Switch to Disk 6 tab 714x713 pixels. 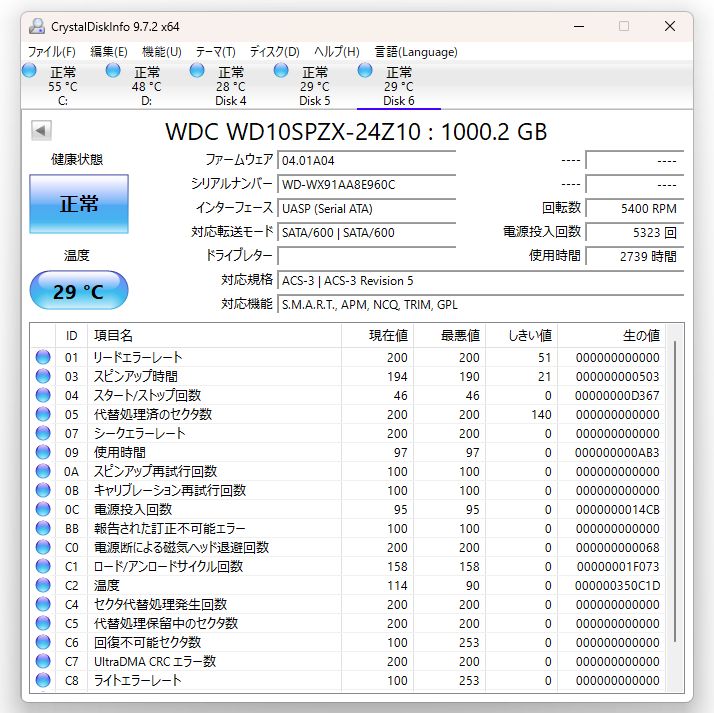398,87
